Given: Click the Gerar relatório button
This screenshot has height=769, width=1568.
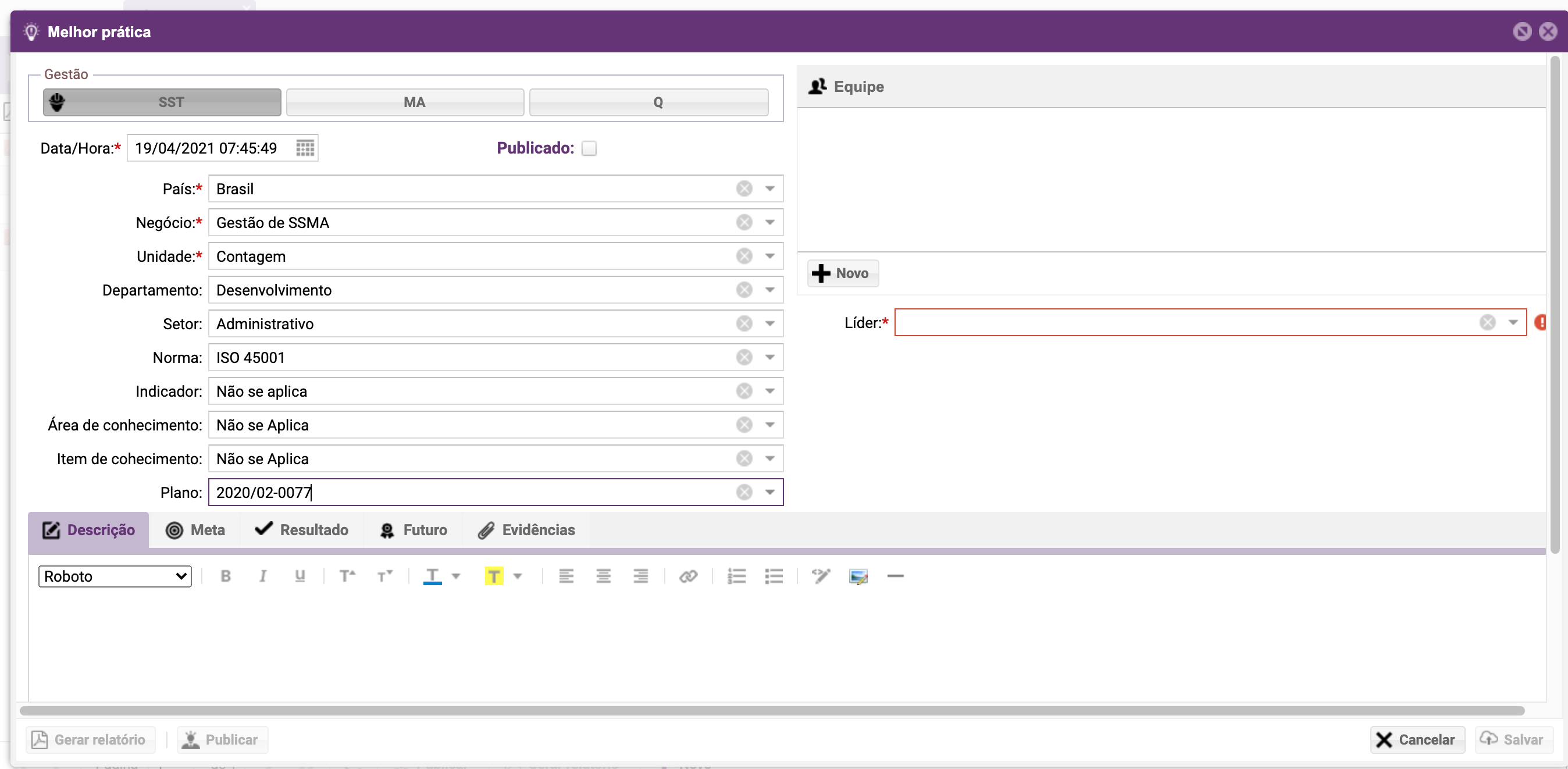Looking at the screenshot, I should (90, 739).
